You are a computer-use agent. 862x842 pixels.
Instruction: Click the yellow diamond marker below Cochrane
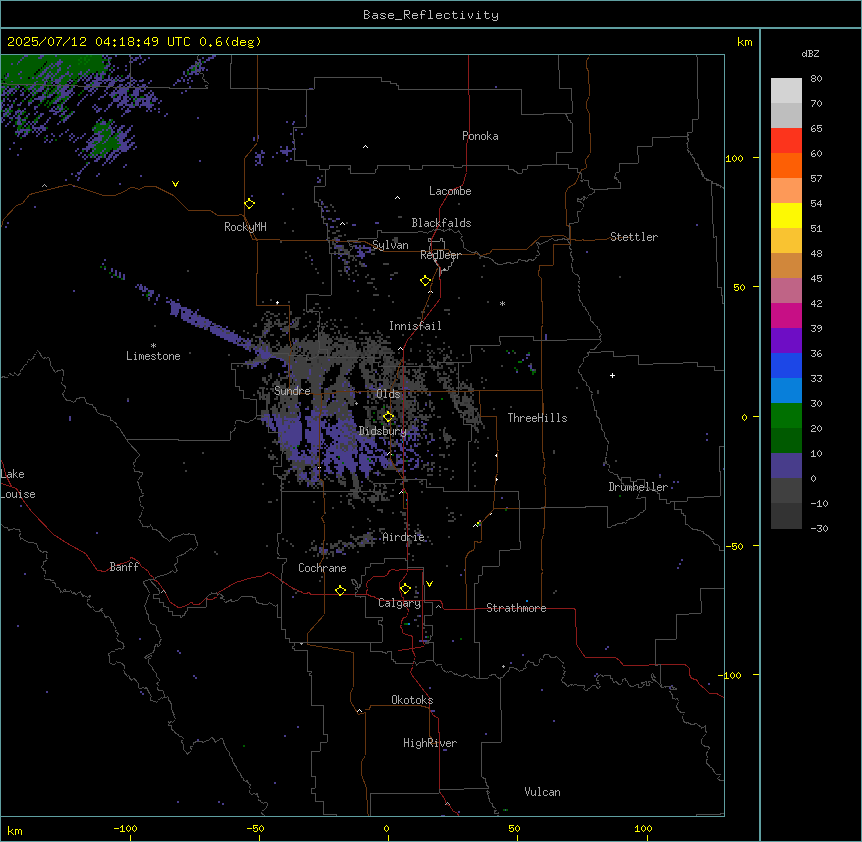[x=340, y=590]
